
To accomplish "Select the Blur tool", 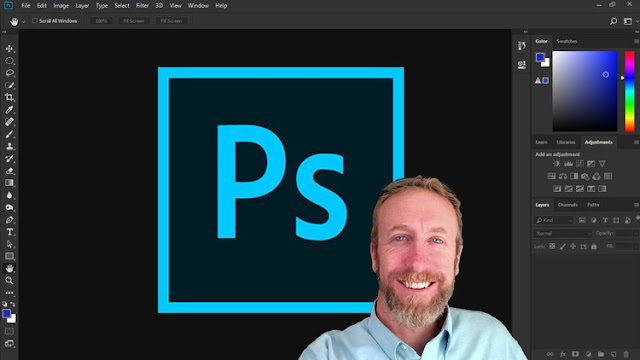I will [9, 195].
